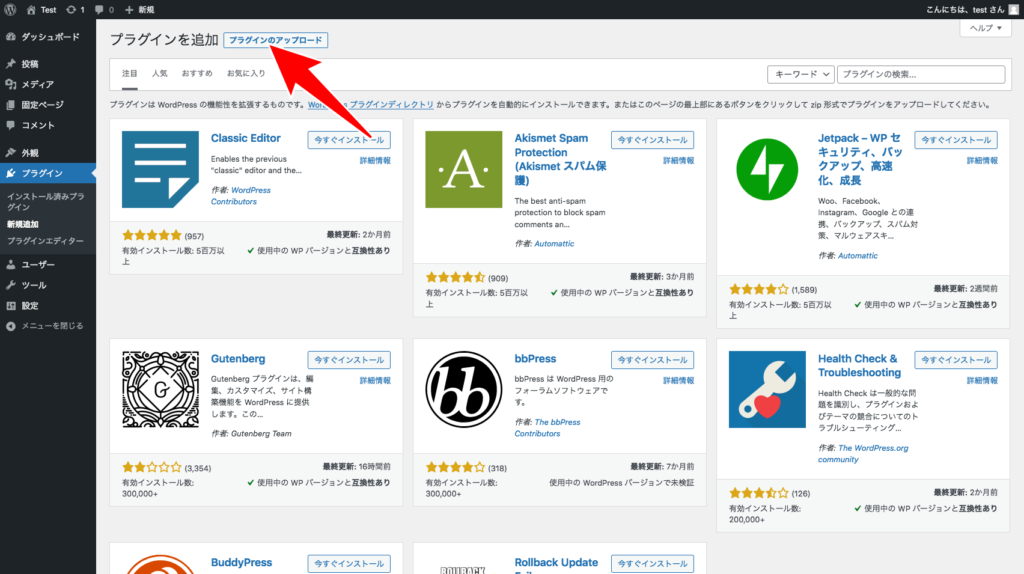Open the キーワード search type dropdown

click(x=800, y=74)
